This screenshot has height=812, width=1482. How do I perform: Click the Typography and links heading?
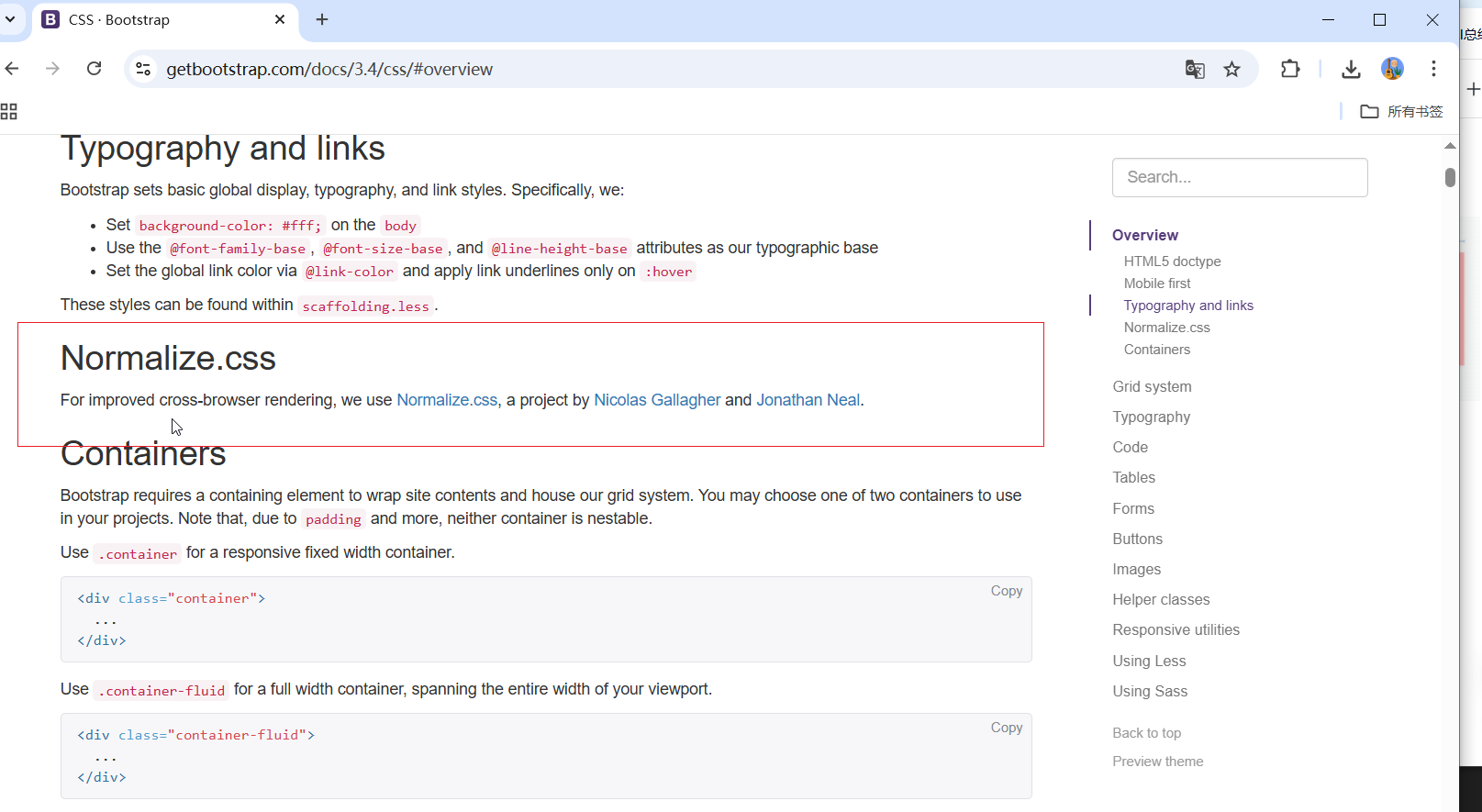tap(223, 149)
